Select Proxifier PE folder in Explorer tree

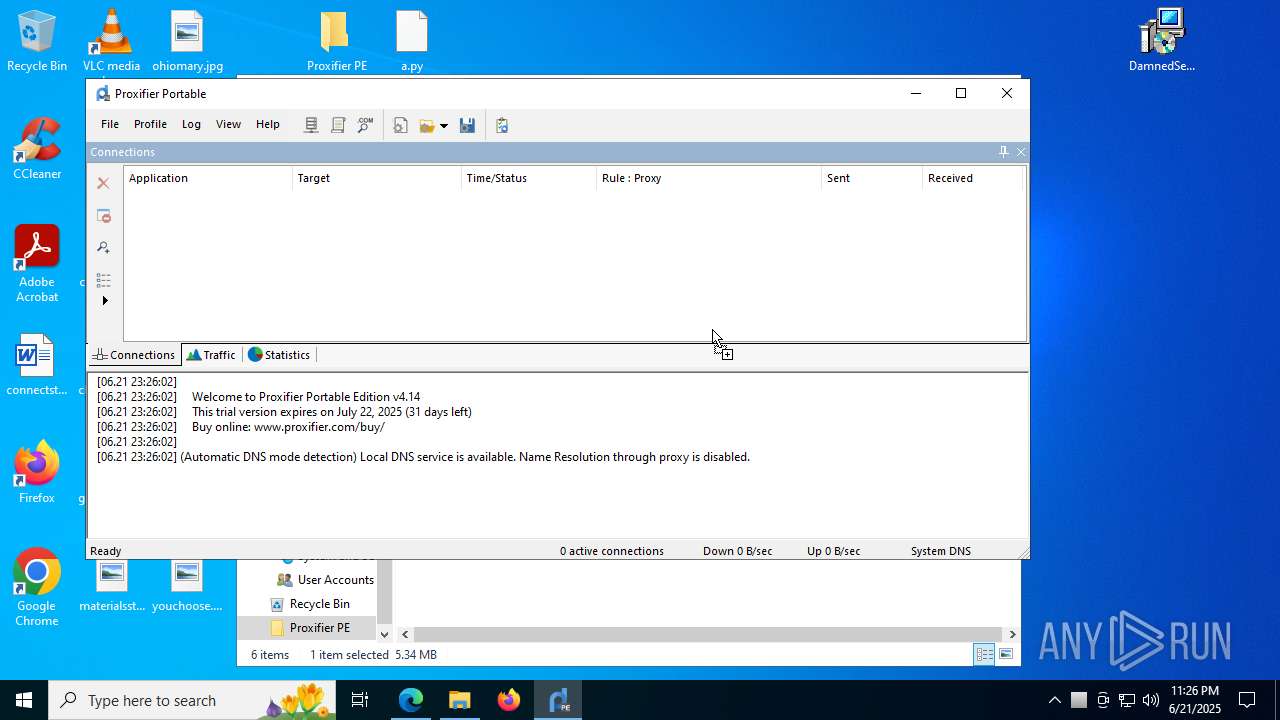[310, 628]
